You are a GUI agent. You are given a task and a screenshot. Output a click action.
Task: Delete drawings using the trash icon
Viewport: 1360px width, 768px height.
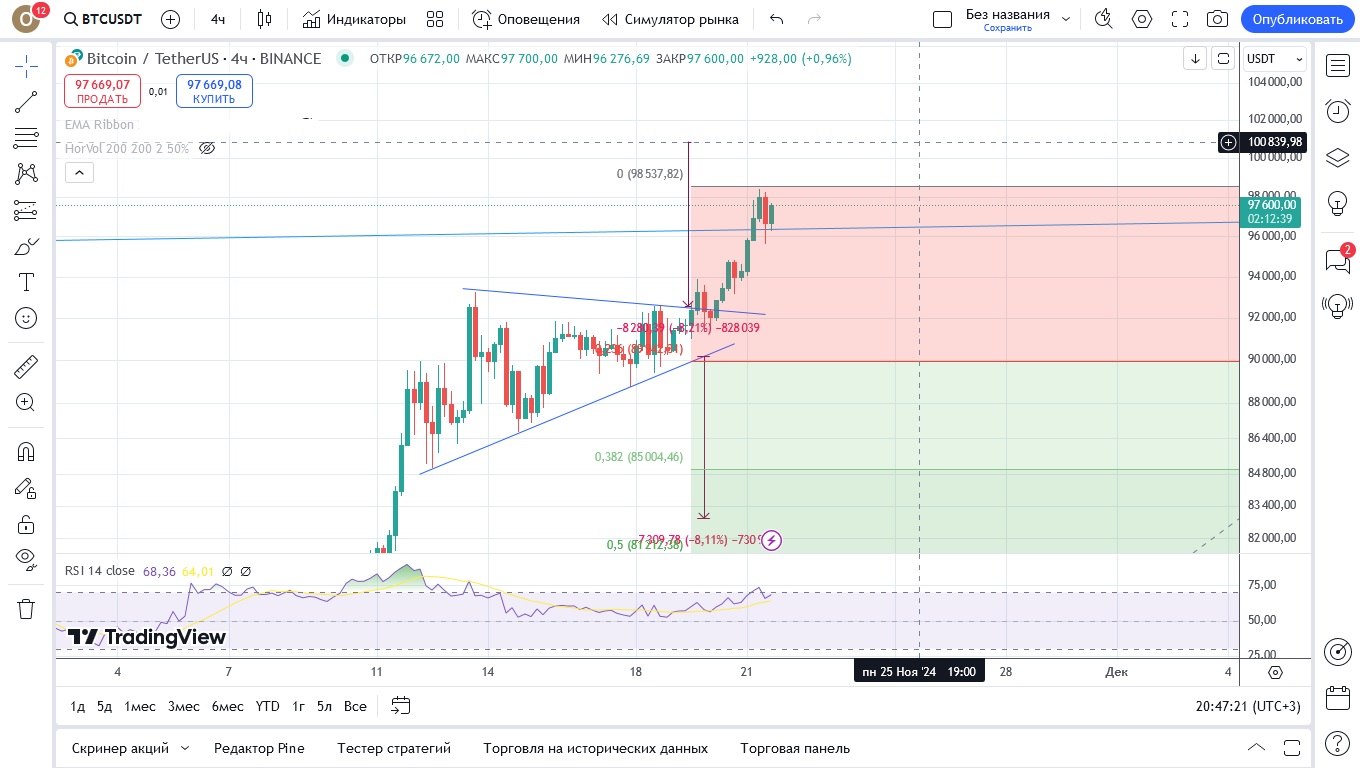(26, 608)
